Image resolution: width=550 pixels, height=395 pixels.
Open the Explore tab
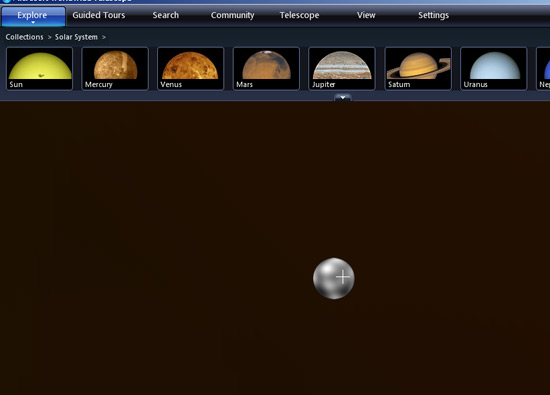pyautogui.click(x=33, y=15)
